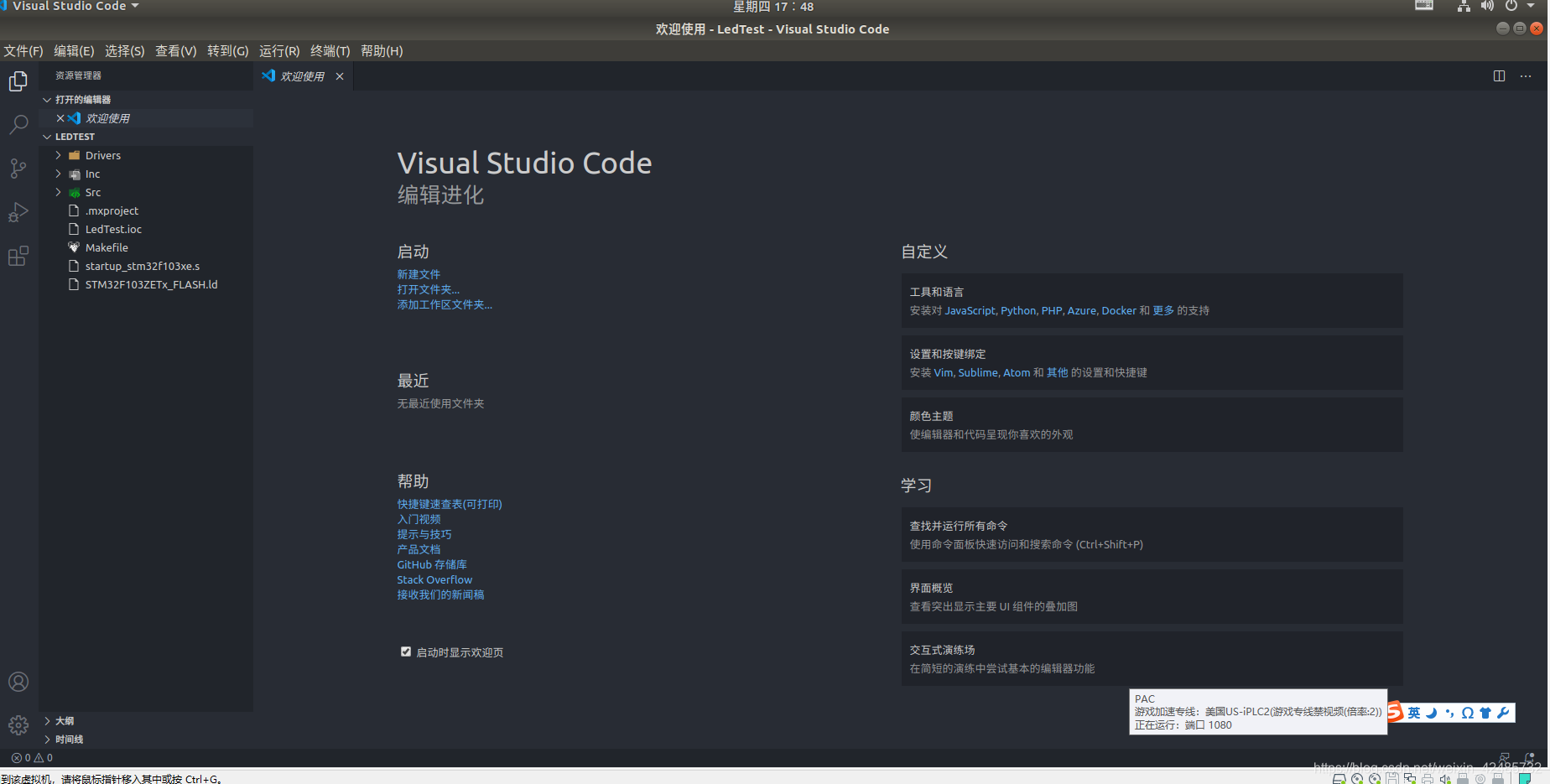Screen dimensions: 1550x784
Task: Open the 运行(R) menu
Action: point(279,51)
